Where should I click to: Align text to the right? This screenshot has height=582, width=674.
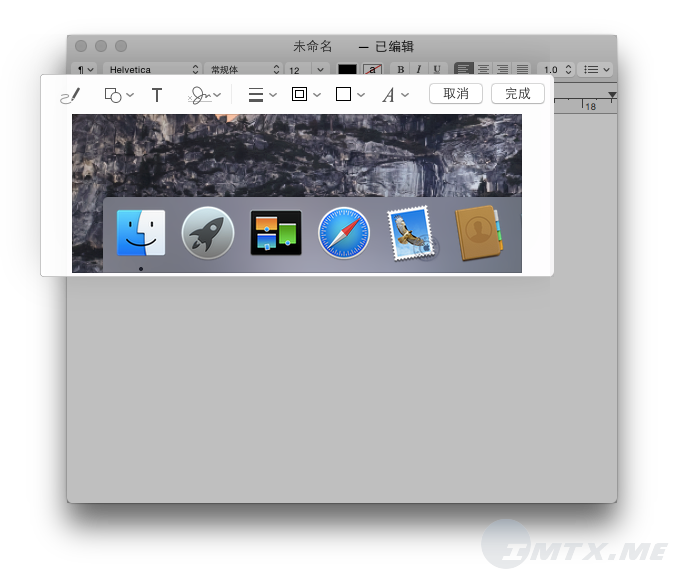click(x=502, y=70)
